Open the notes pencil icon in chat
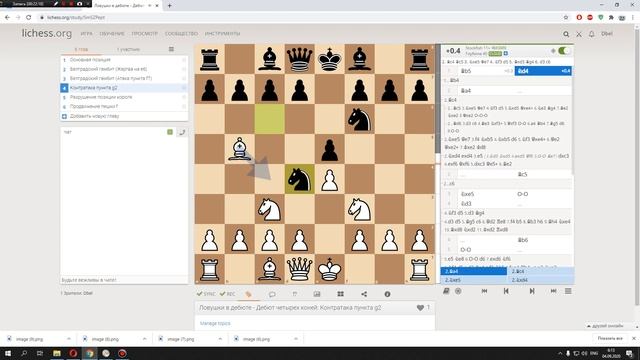Image resolution: width=640 pixels, height=360 pixels. coord(182,132)
